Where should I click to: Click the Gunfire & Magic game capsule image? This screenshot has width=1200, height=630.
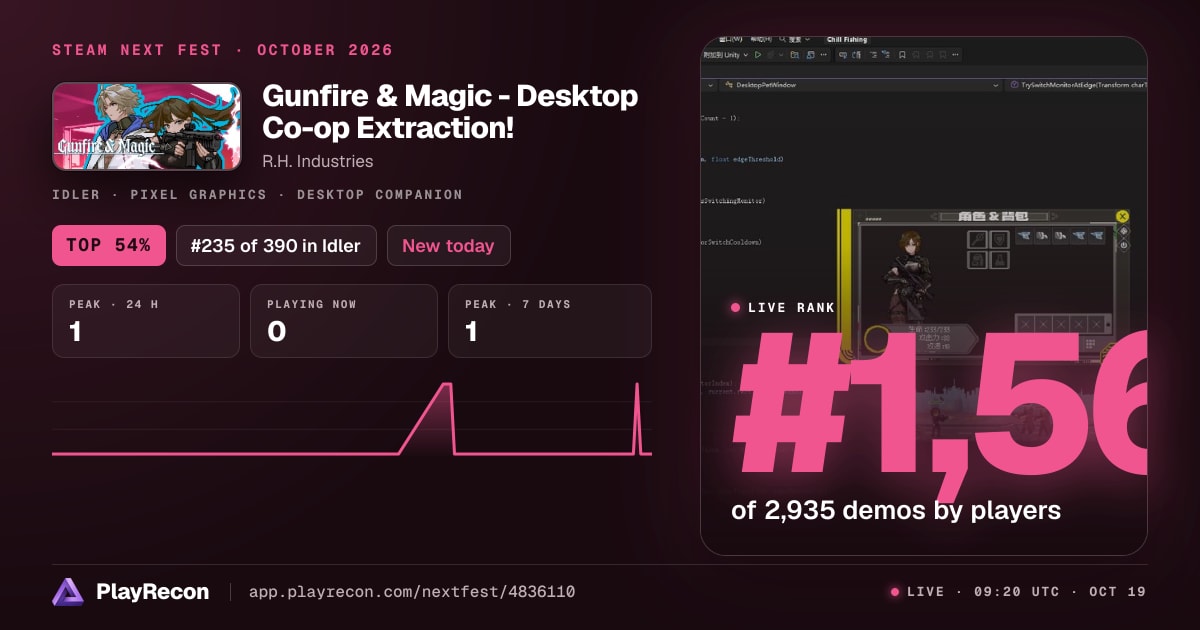point(146,126)
